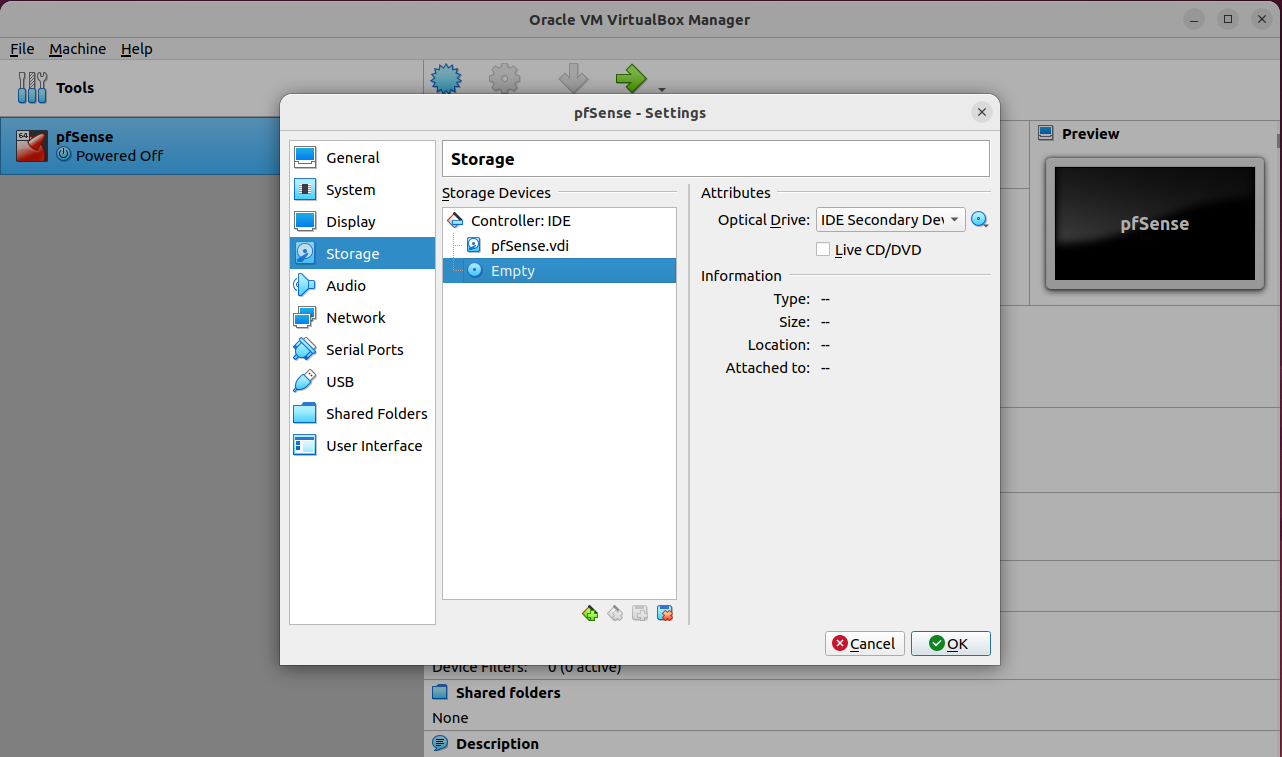Open the System settings category
Image resolution: width=1282 pixels, height=757 pixels.
[362, 190]
